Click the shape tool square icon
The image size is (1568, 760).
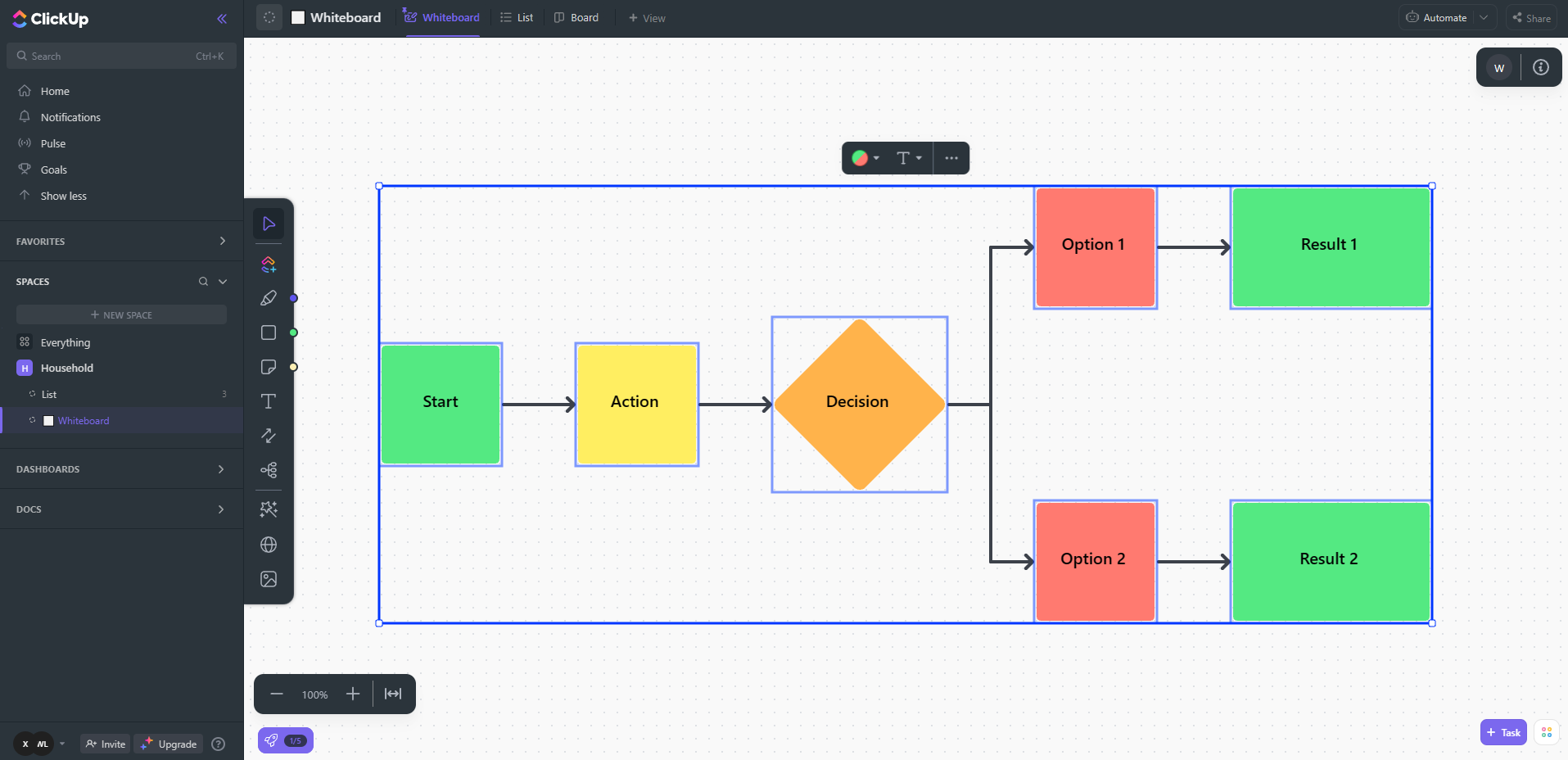tap(269, 332)
